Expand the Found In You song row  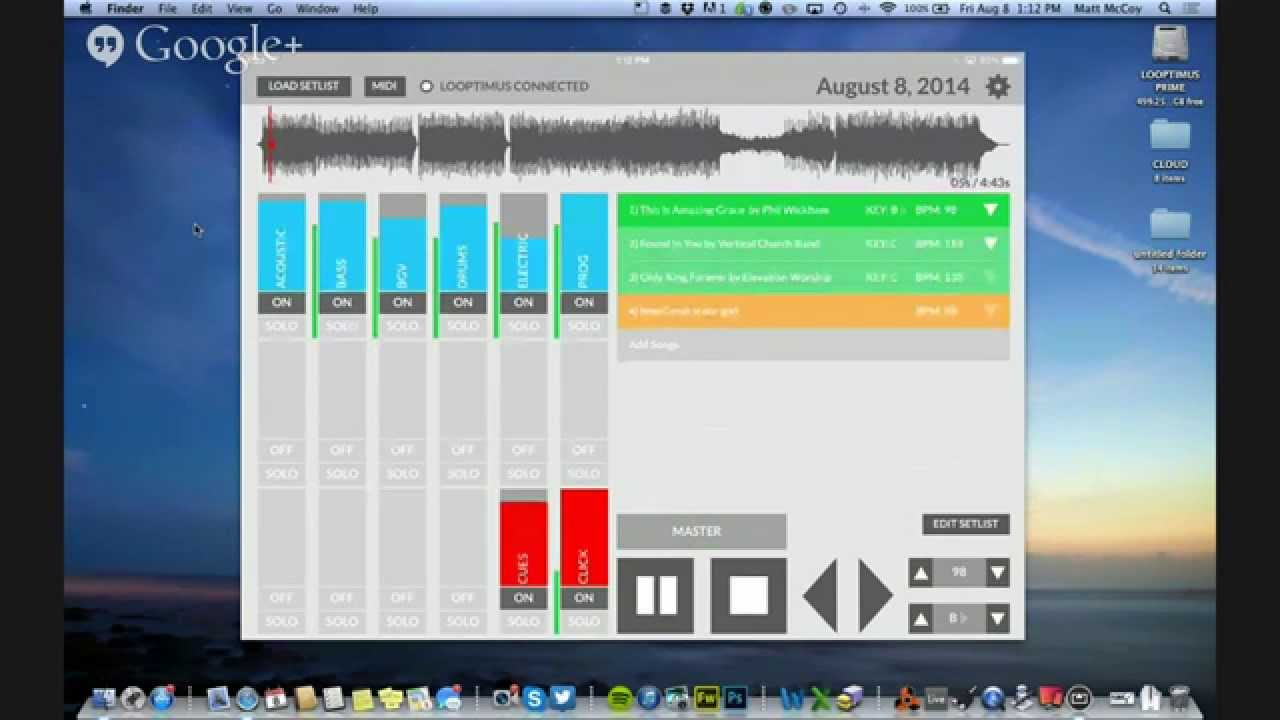991,243
